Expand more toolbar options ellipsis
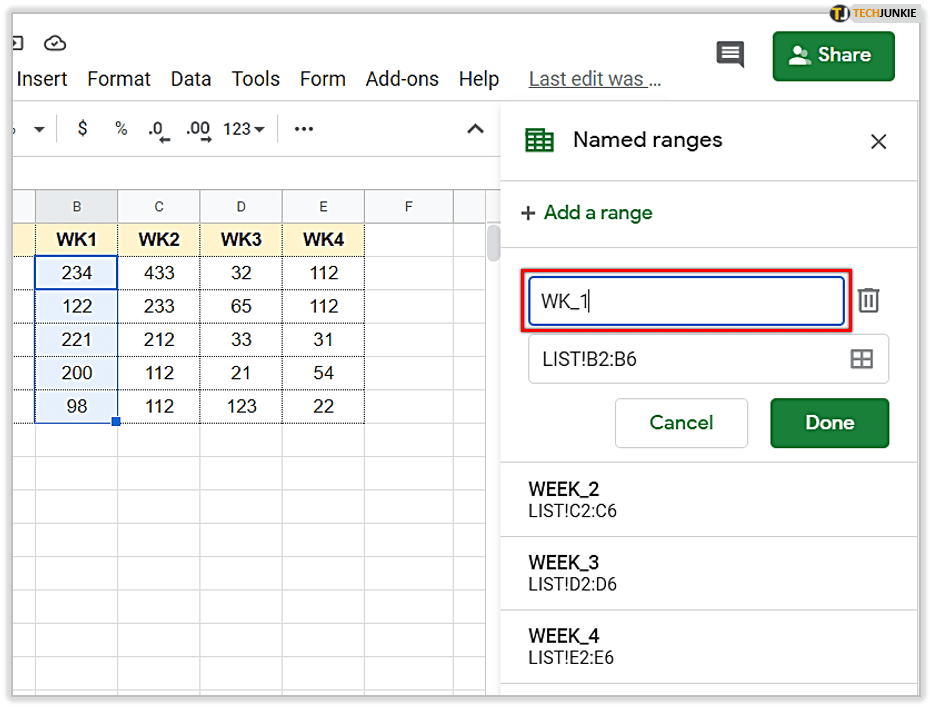Image resolution: width=932 pixels, height=708 pixels. [304, 129]
